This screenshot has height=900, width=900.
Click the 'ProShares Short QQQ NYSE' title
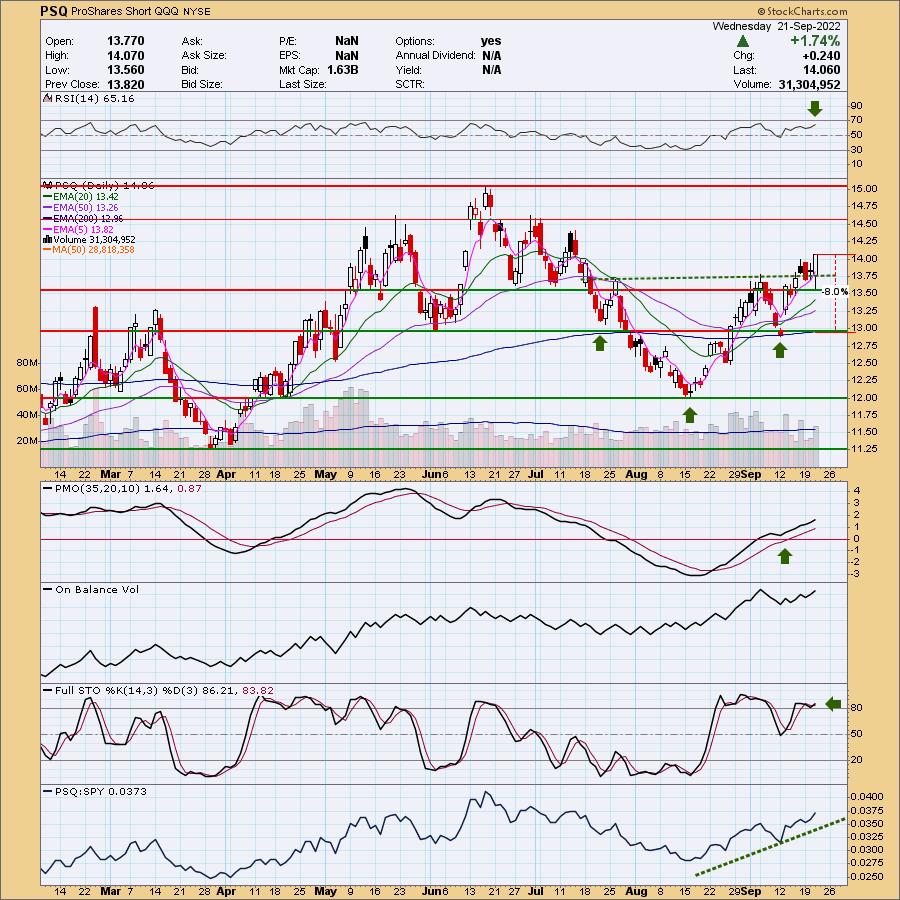click(141, 11)
